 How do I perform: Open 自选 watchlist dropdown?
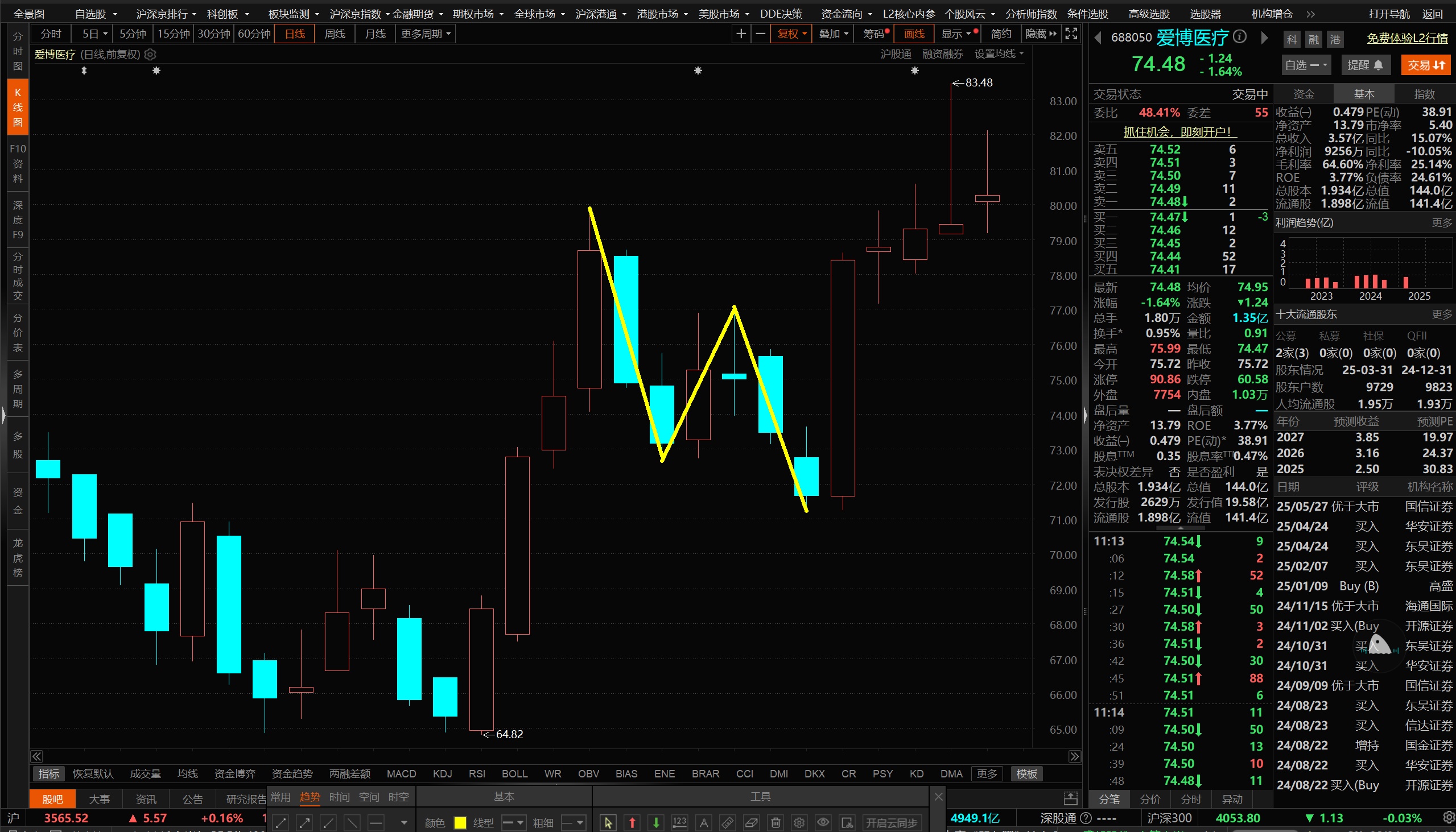click(x=1306, y=65)
